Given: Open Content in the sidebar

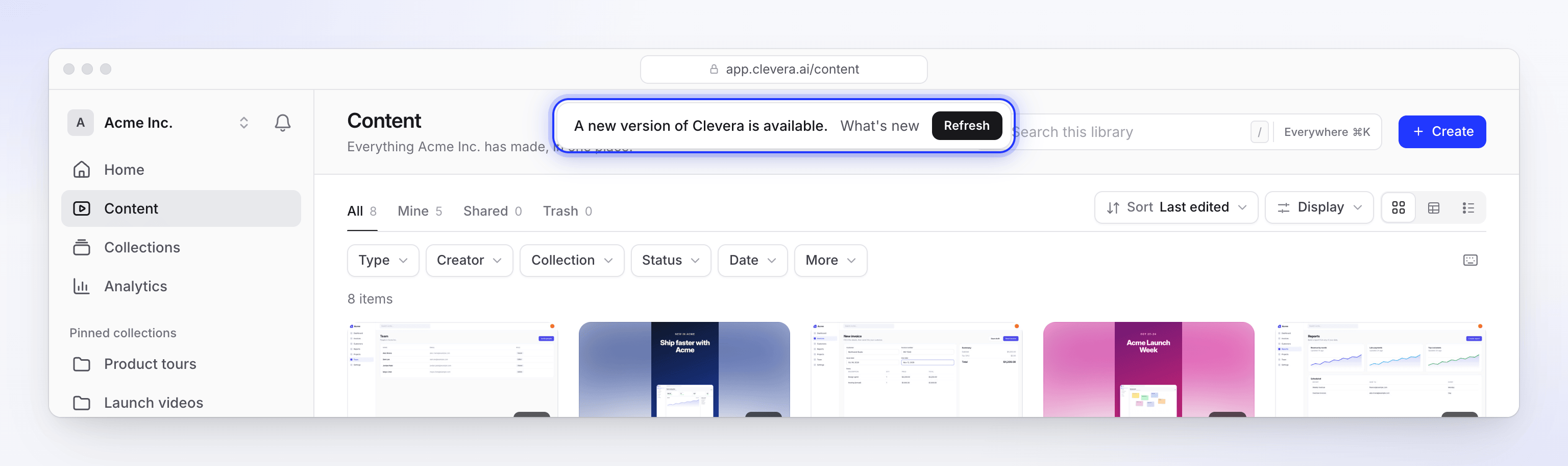Looking at the screenshot, I should [x=181, y=208].
